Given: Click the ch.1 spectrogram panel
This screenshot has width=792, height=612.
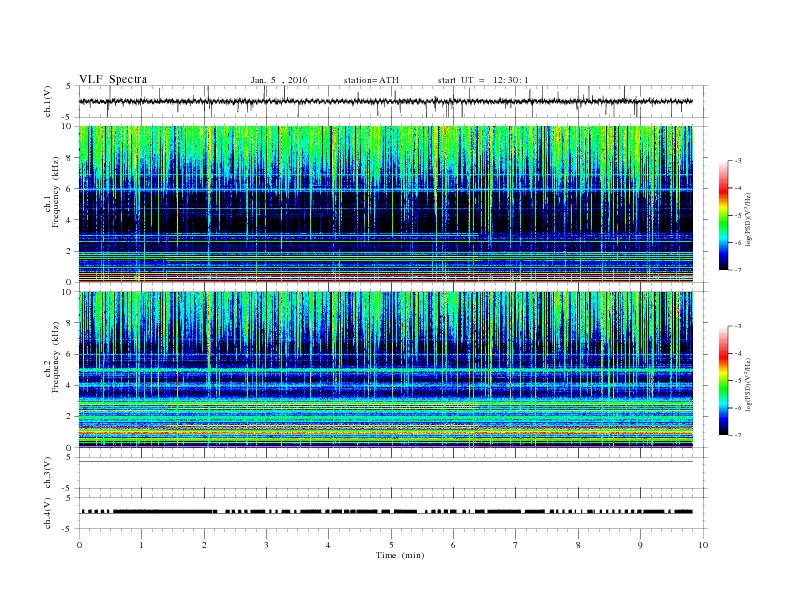Looking at the screenshot, I should tap(386, 204).
